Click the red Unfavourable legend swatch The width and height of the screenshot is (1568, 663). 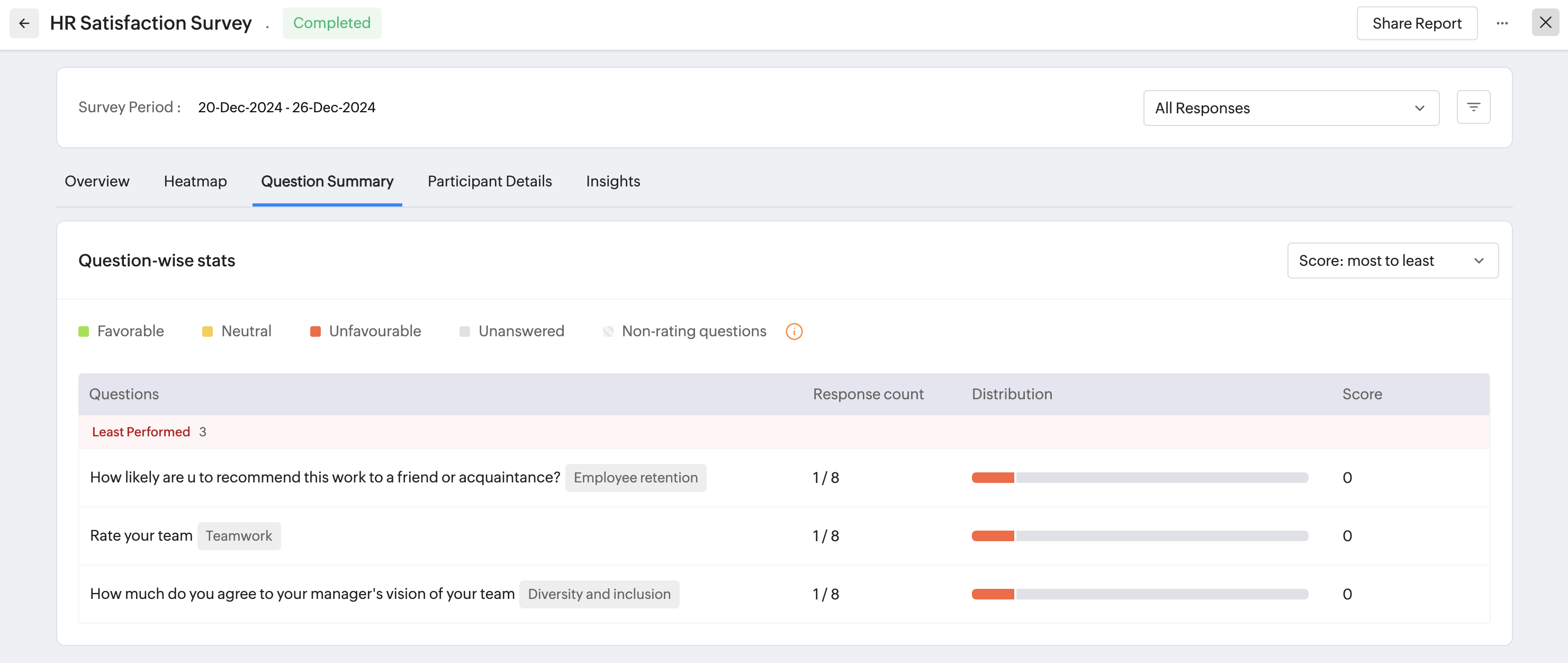point(316,331)
